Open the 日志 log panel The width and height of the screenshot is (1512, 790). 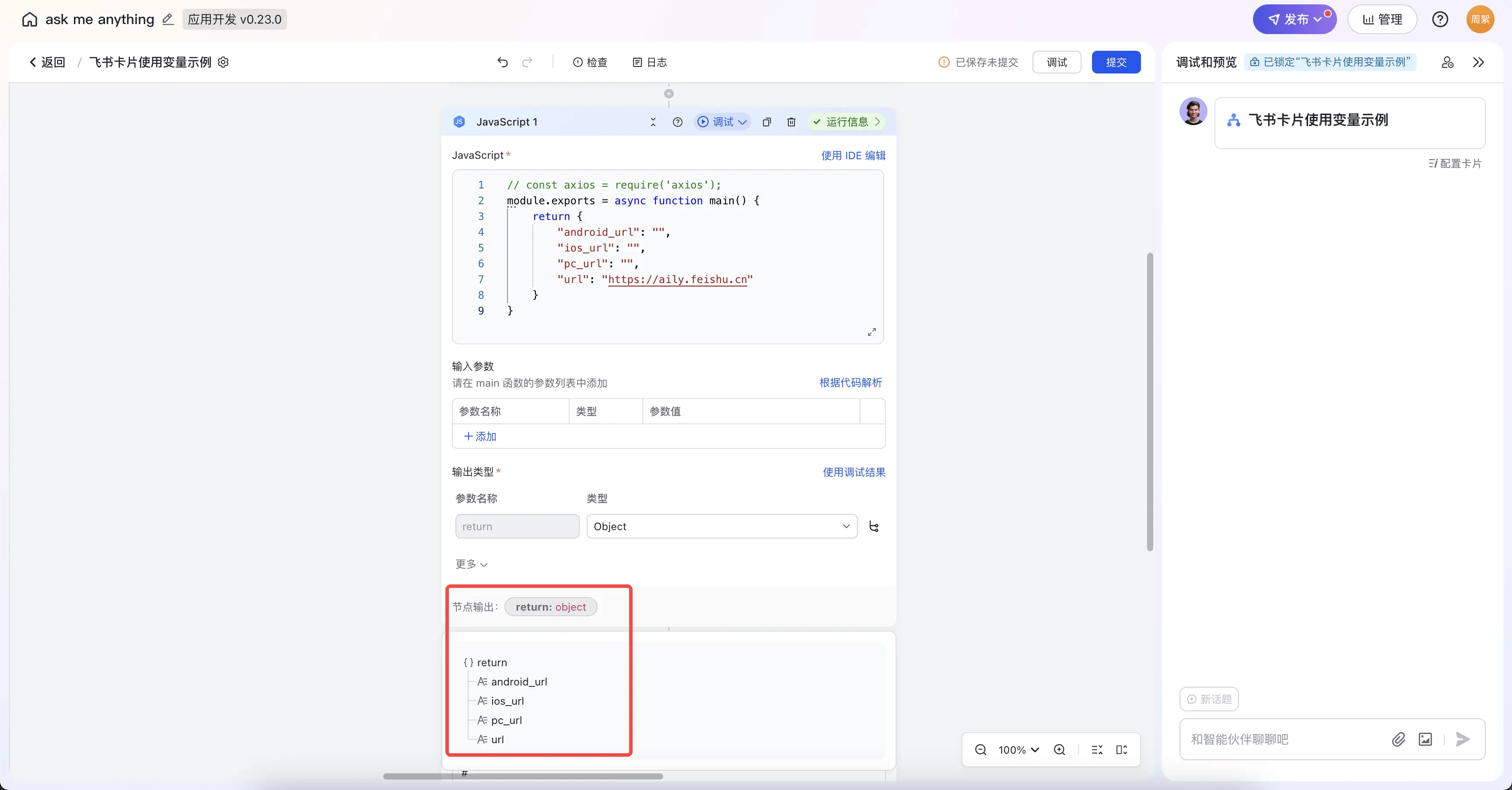tap(650, 62)
